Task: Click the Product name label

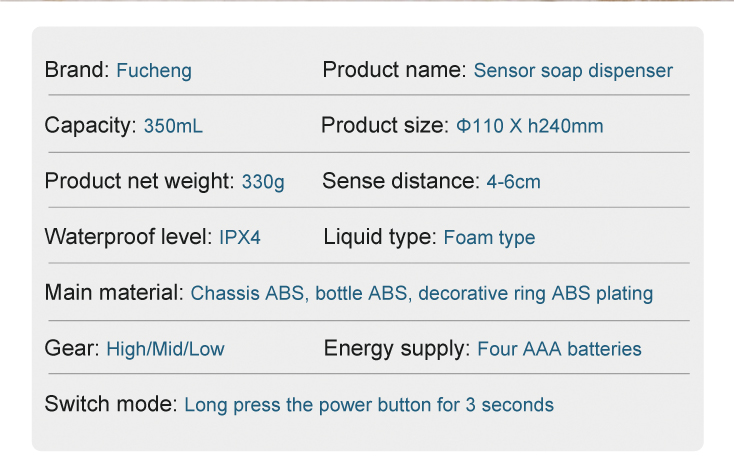Action: pos(394,71)
